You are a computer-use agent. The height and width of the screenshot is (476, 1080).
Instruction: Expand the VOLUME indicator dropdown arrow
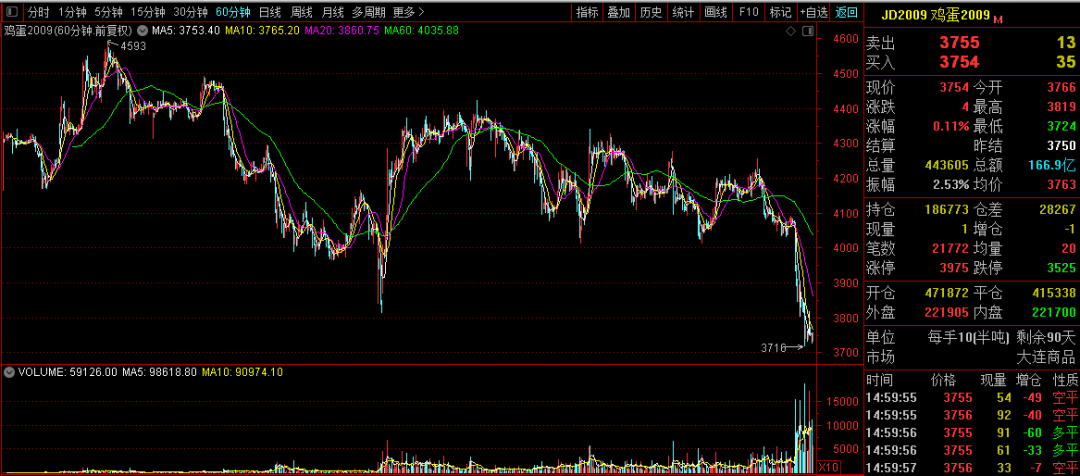tap(9, 372)
